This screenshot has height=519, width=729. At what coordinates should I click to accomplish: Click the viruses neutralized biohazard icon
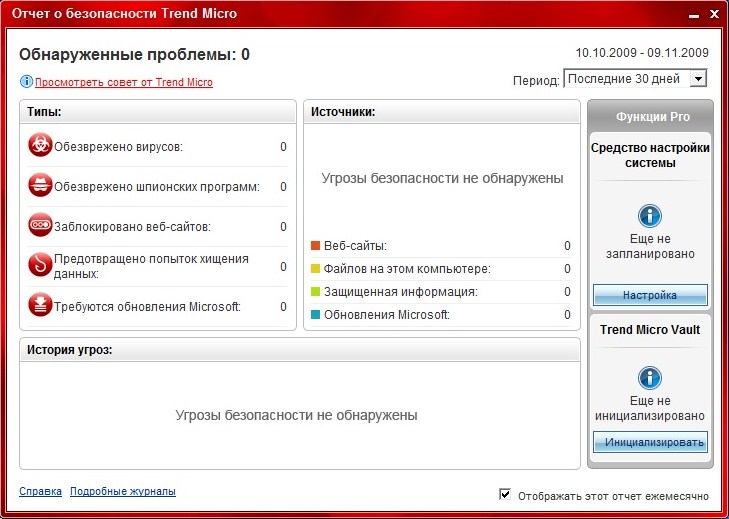(x=41, y=146)
